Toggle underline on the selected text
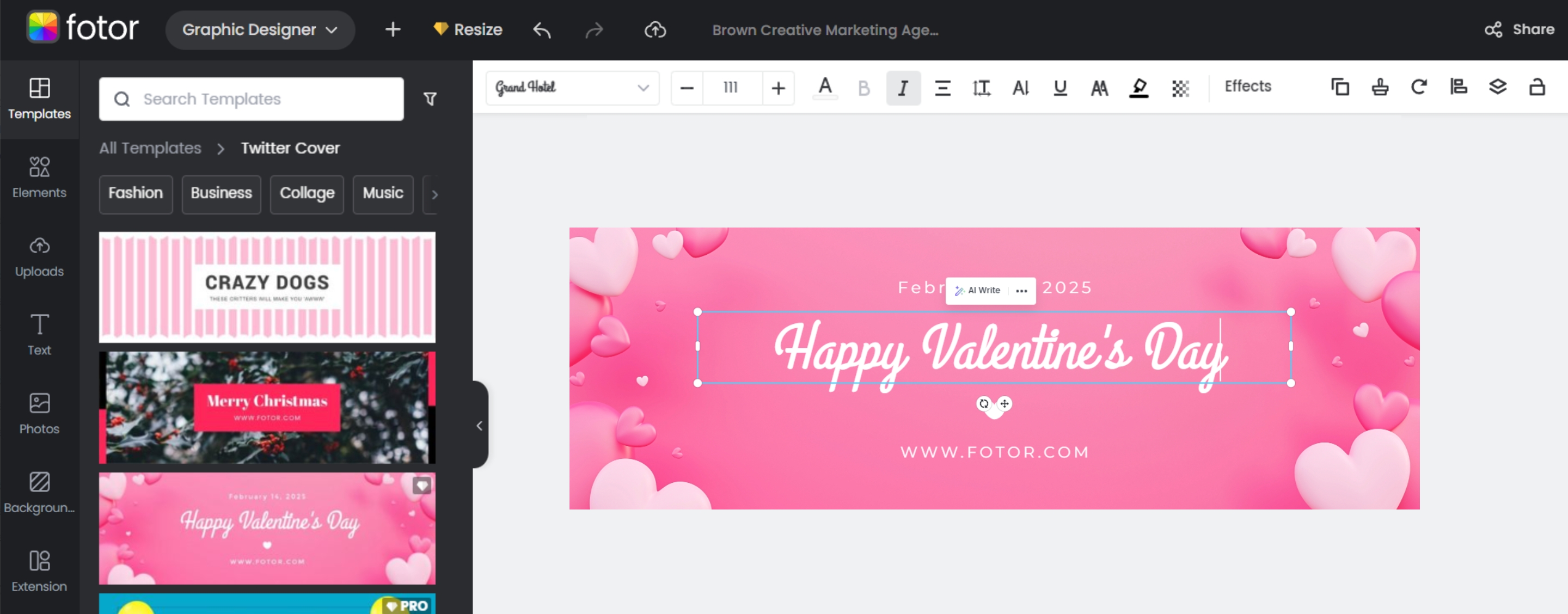The width and height of the screenshot is (1568, 614). coord(1059,88)
